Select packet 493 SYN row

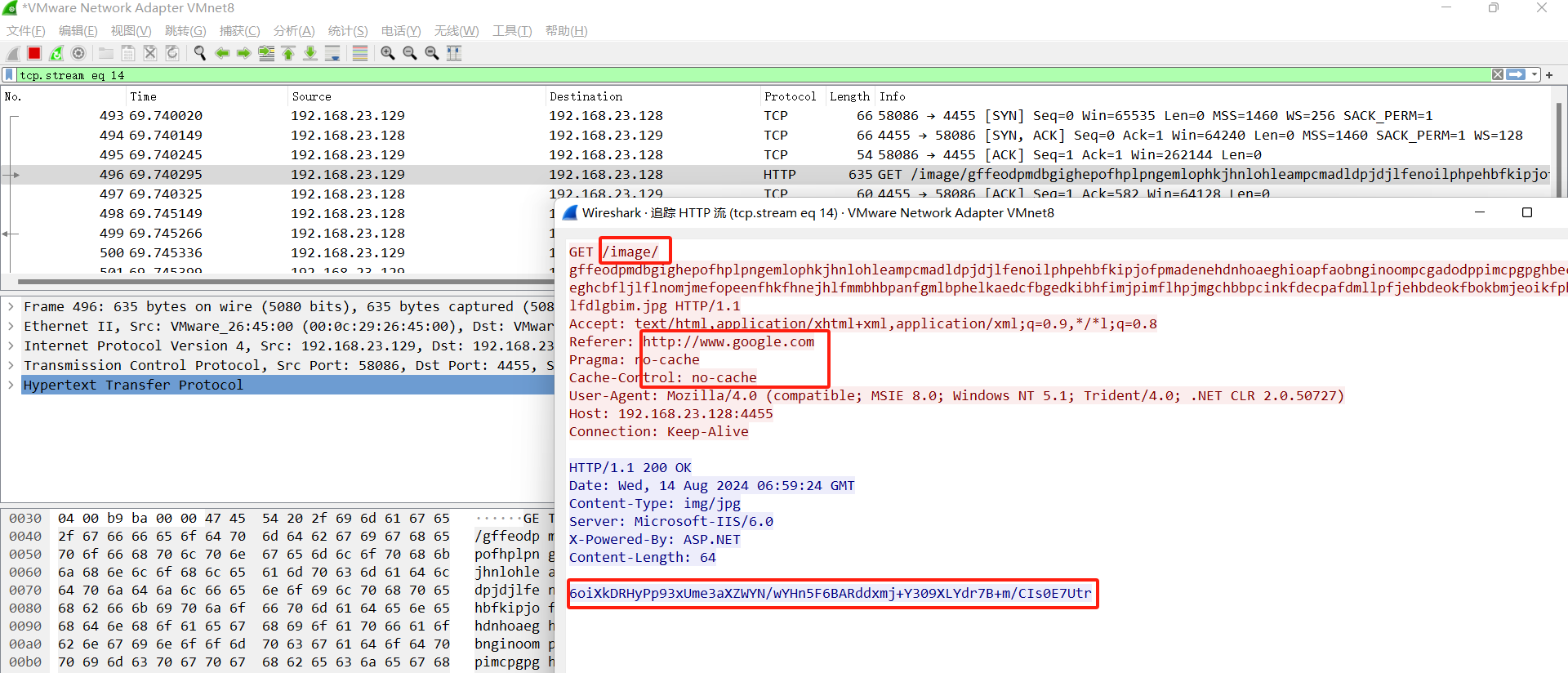click(776, 116)
